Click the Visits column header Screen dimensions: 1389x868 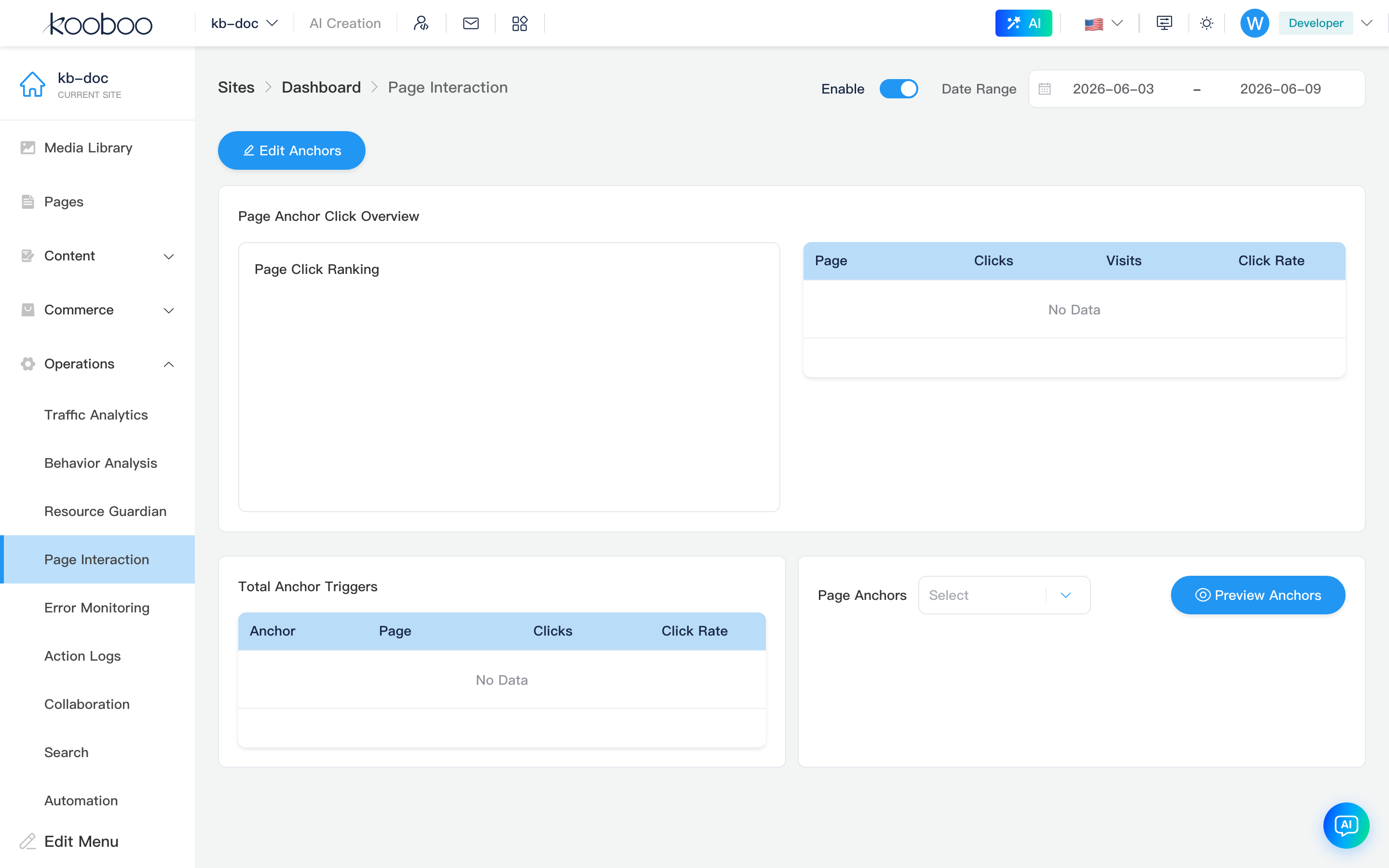point(1123,260)
